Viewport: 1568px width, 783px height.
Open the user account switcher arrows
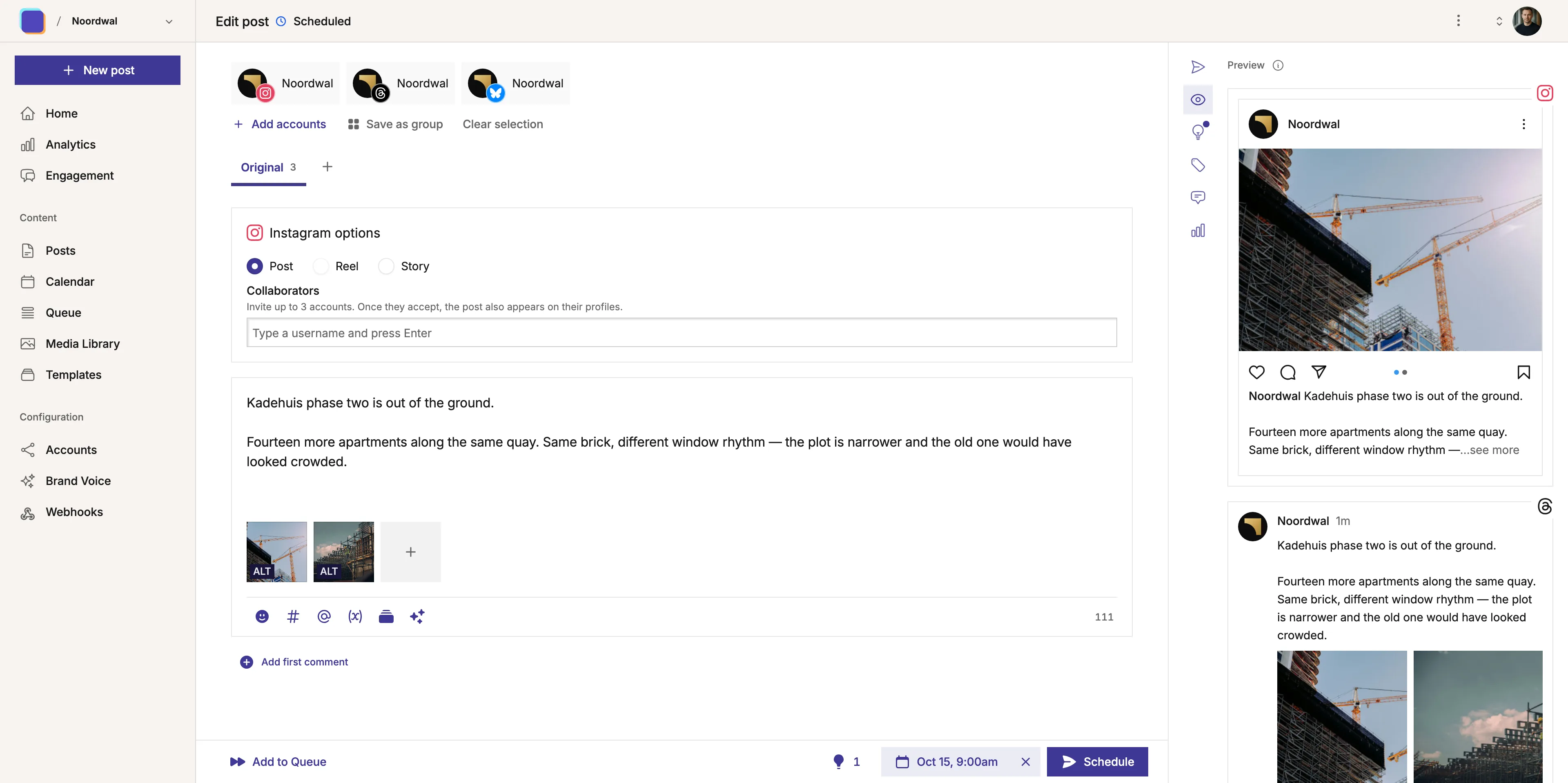tap(1499, 21)
